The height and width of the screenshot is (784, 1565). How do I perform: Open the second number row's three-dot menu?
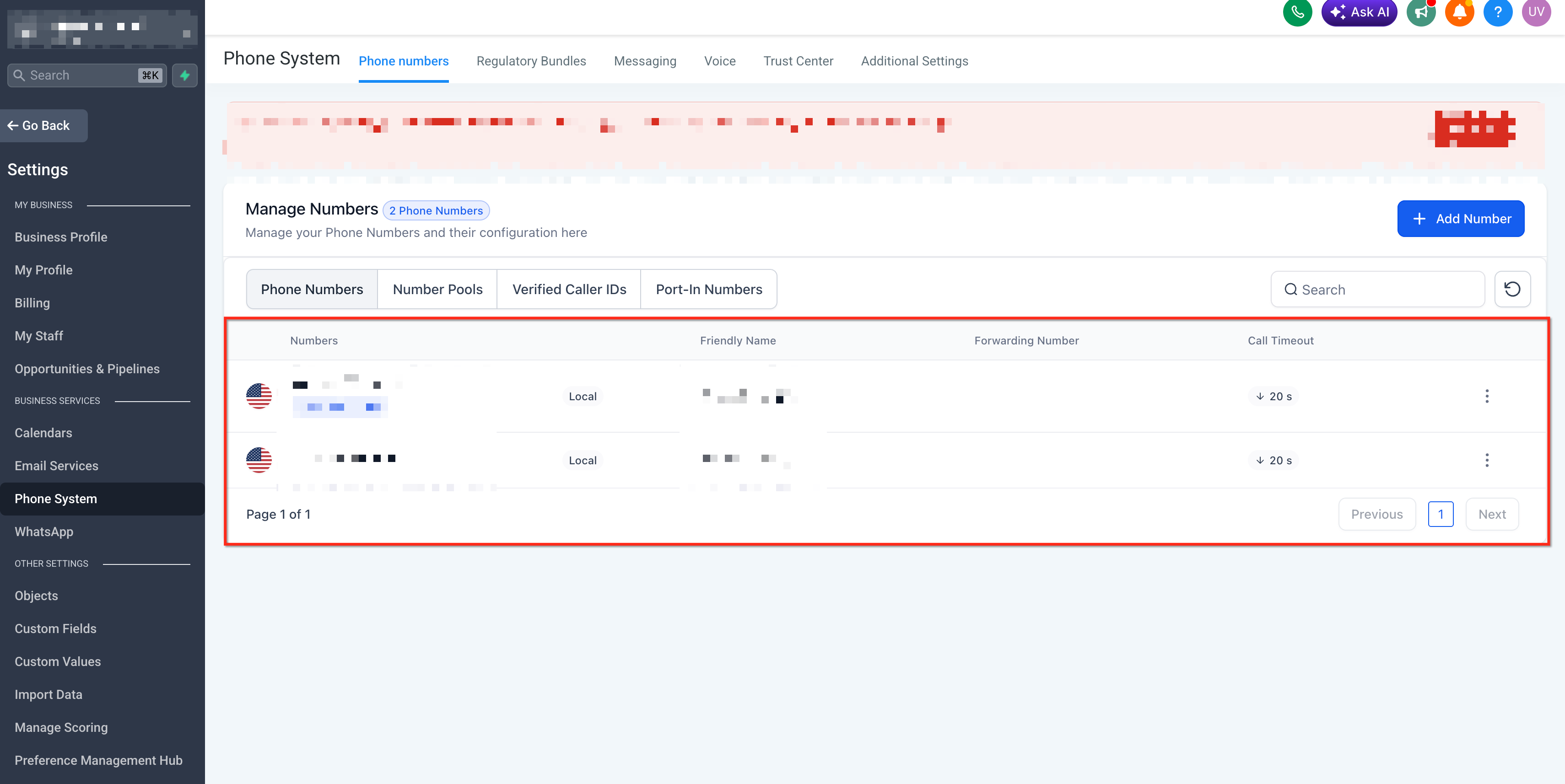(1487, 460)
